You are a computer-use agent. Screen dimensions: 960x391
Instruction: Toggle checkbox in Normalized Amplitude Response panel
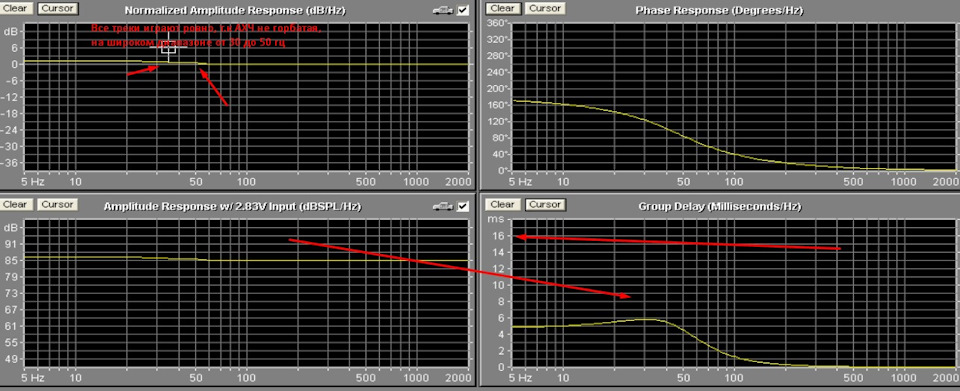click(x=462, y=10)
